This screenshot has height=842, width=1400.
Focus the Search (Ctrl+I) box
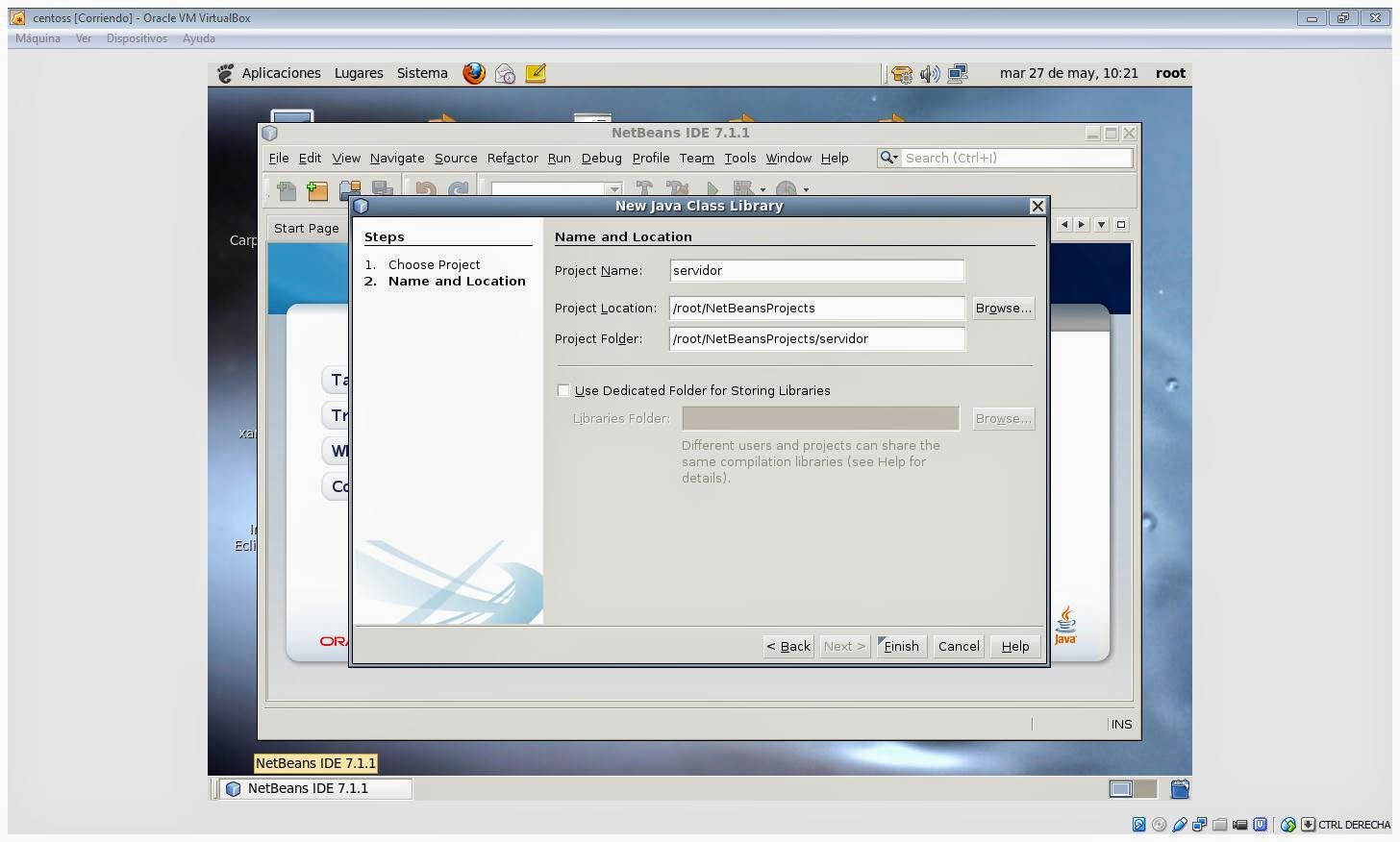point(1016,158)
